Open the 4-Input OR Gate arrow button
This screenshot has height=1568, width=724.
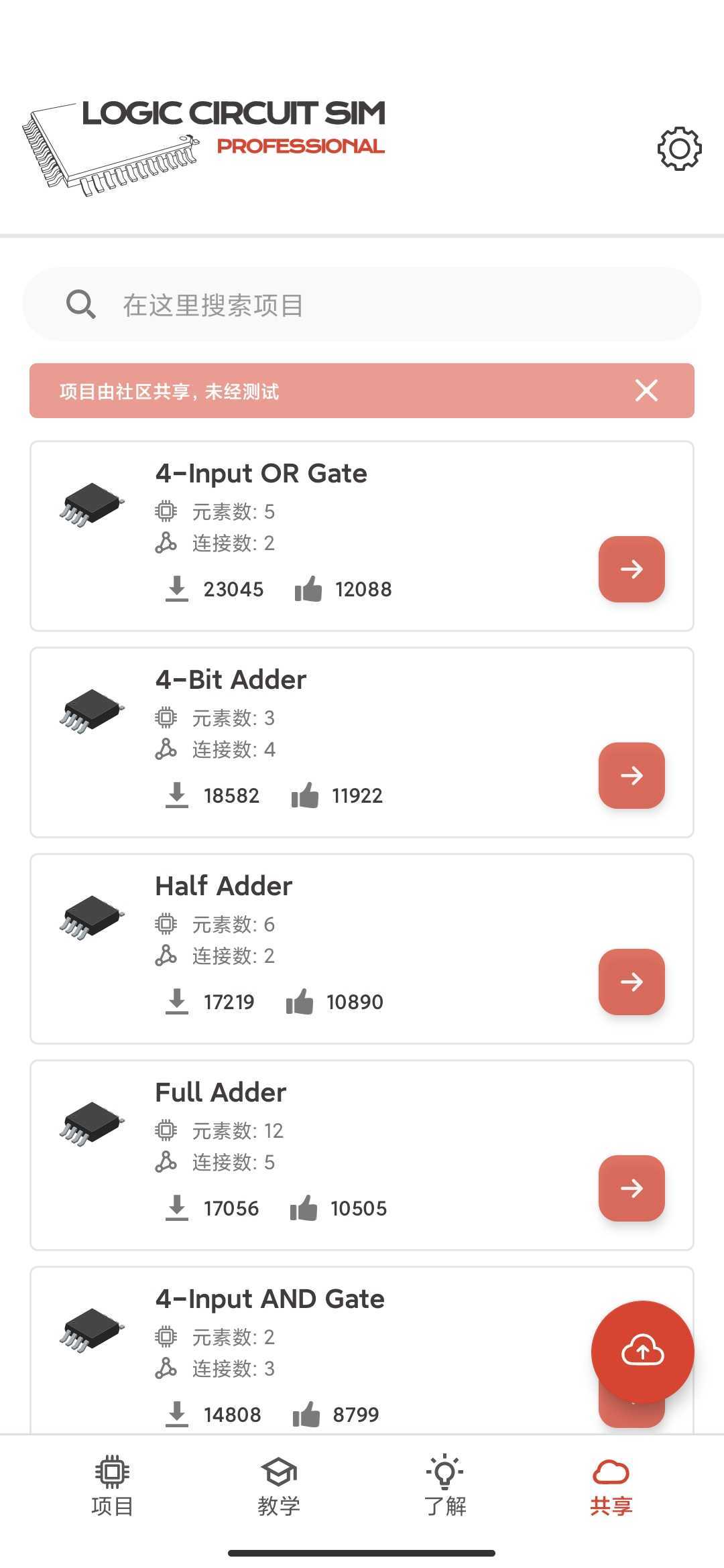[631, 570]
